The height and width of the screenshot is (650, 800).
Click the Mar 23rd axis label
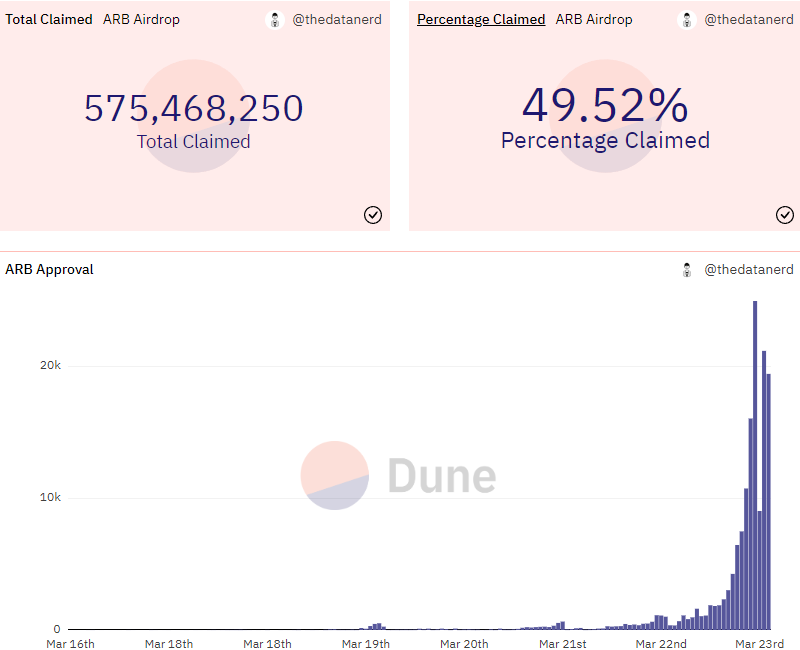[x=759, y=644]
